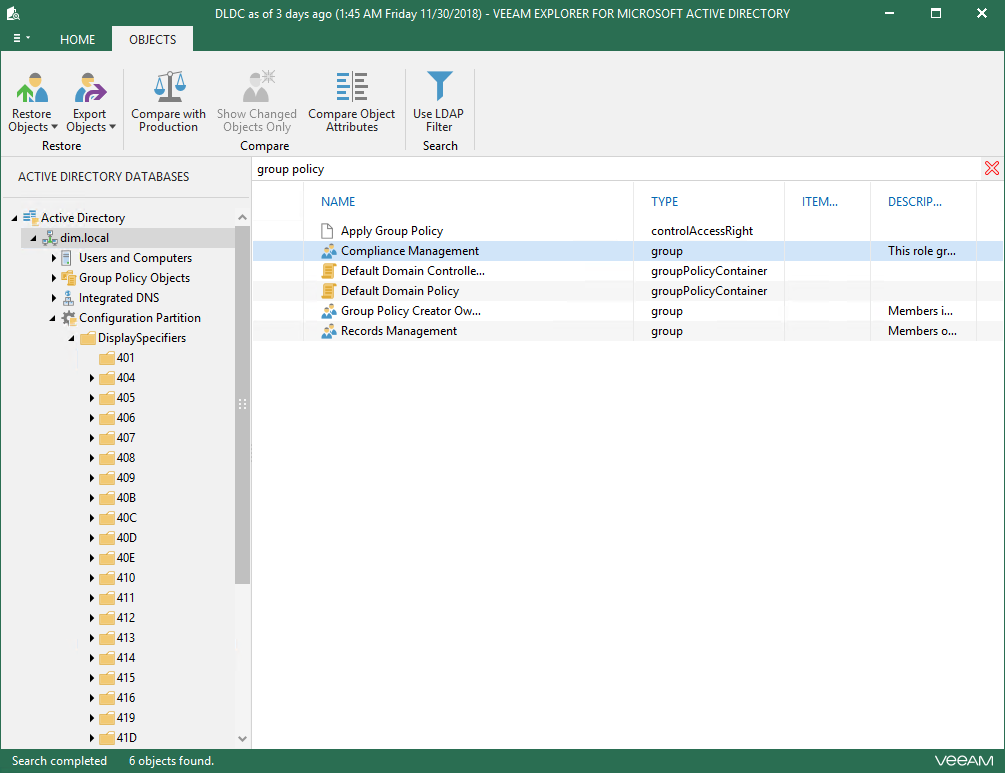This screenshot has width=1005, height=773.
Task: Click the 41D folder icon
Action: [107, 738]
